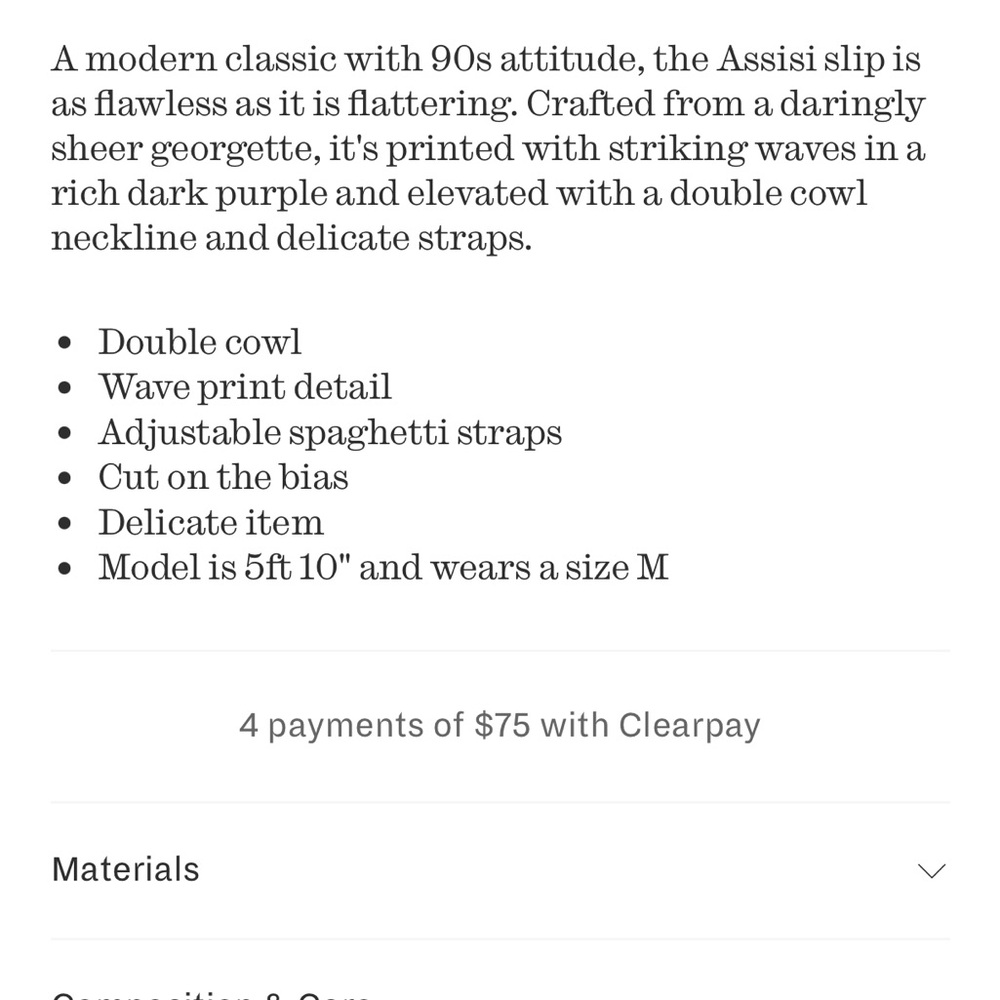1000x1000 pixels.
Task: Open the Materials accordion label
Action: (x=126, y=869)
